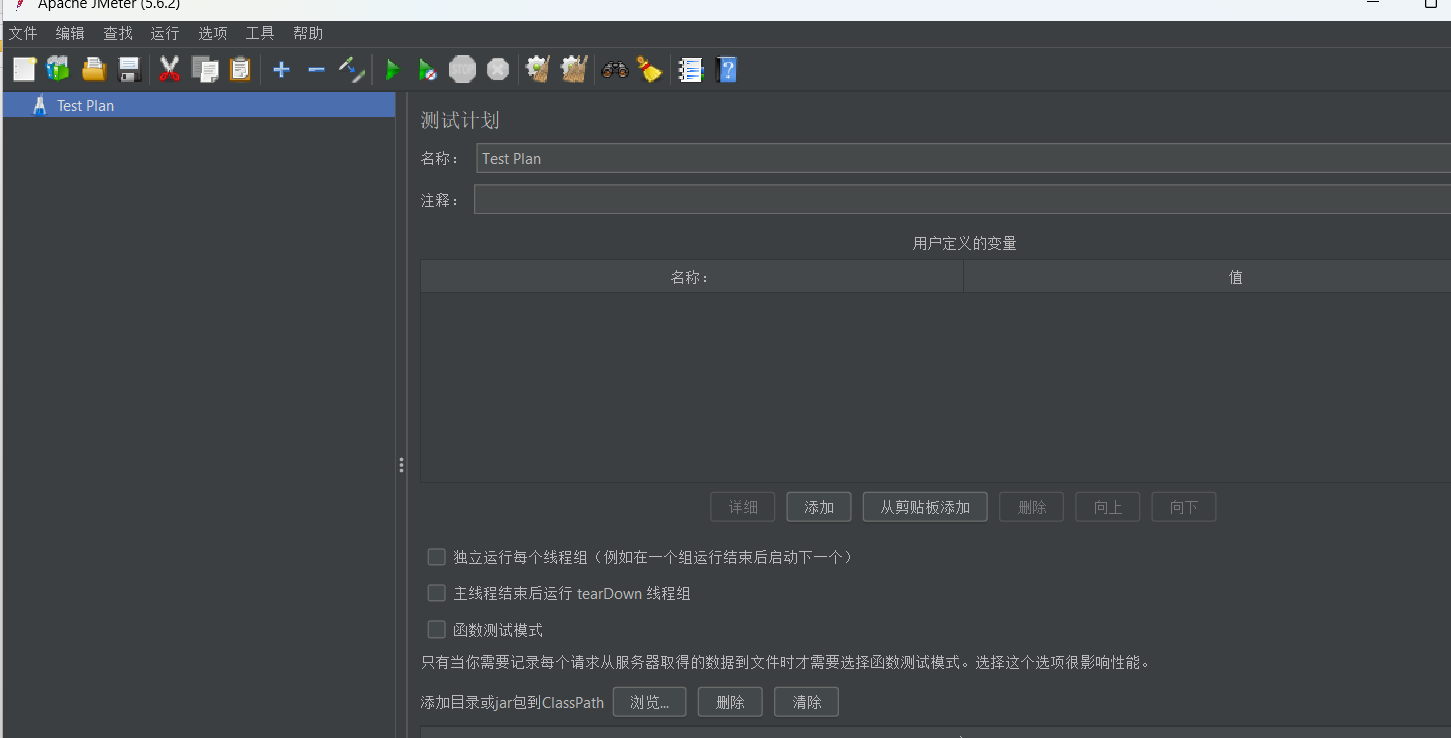Open the 运行 menu
This screenshot has height=738, width=1451.
165,33
